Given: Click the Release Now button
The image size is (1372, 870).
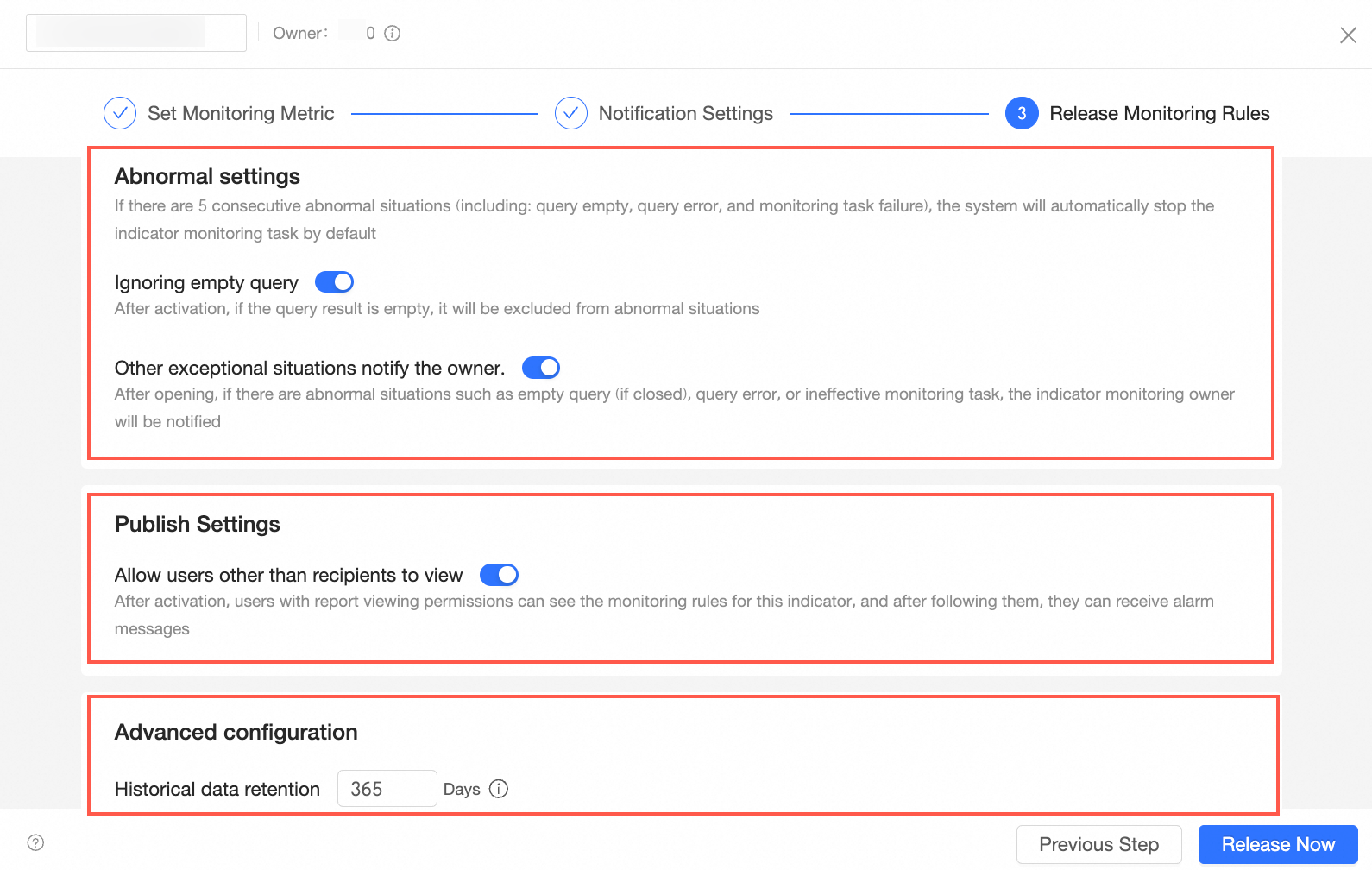Looking at the screenshot, I should point(1278,844).
